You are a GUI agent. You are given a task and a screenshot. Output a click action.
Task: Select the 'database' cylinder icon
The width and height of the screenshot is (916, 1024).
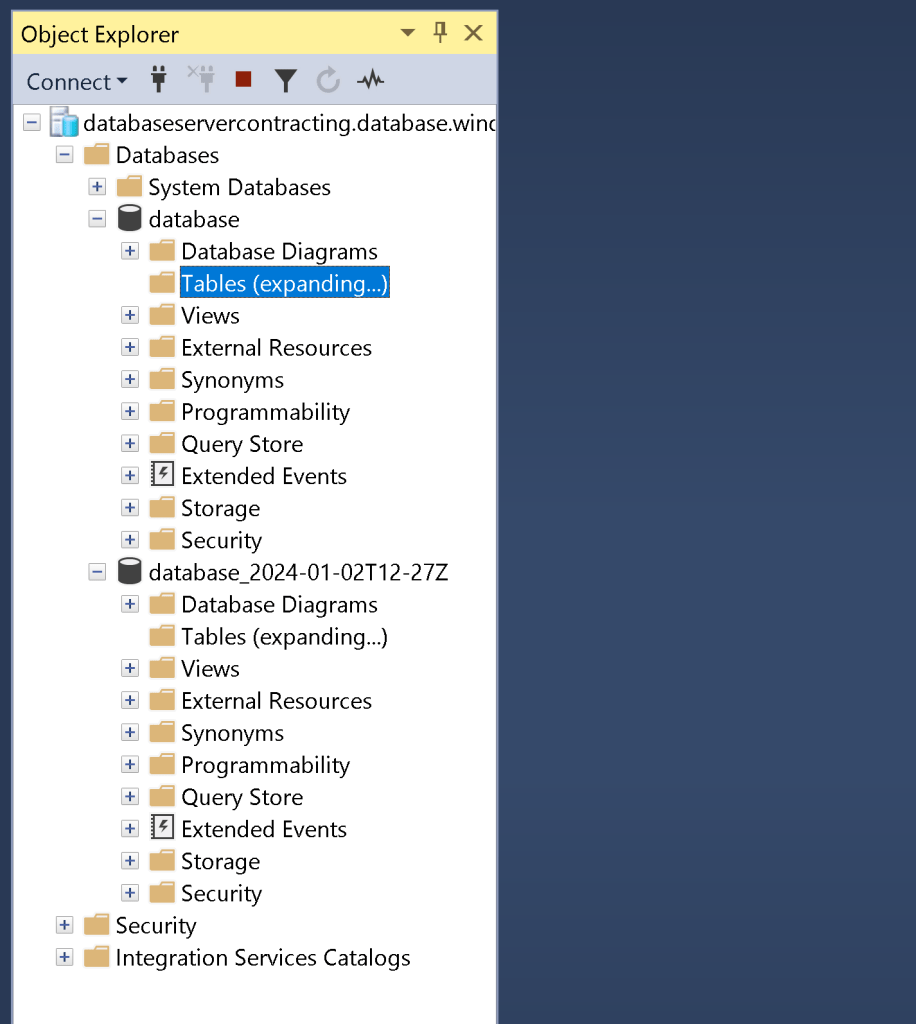point(129,218)
